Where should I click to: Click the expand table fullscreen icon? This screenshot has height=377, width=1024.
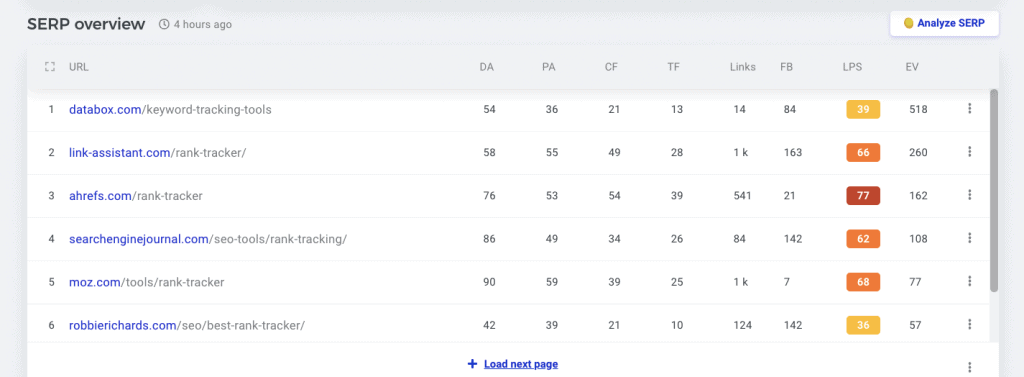tap(50, 67)
